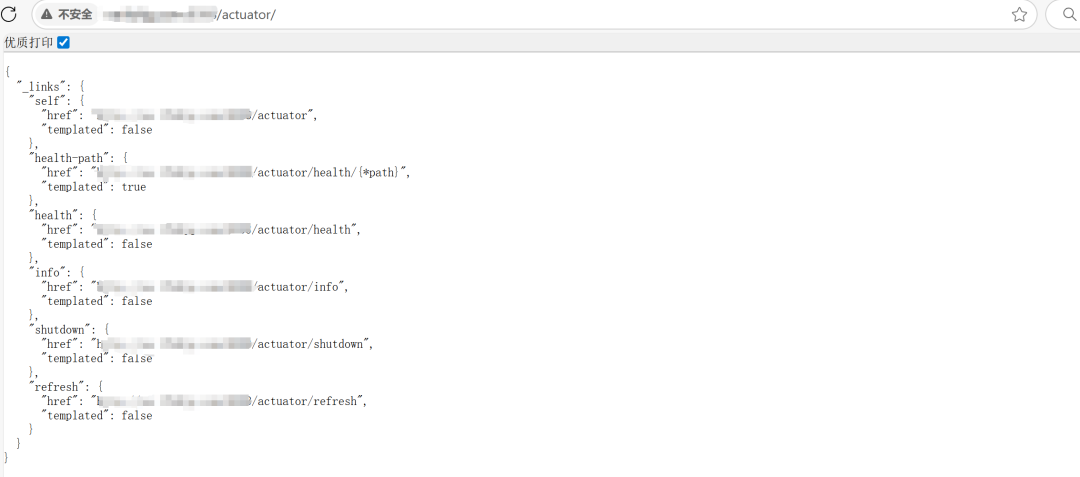Open the magnifier search icon at top right
The width and height of the screenshot is (1080, 477).
tap(1070, 14)
